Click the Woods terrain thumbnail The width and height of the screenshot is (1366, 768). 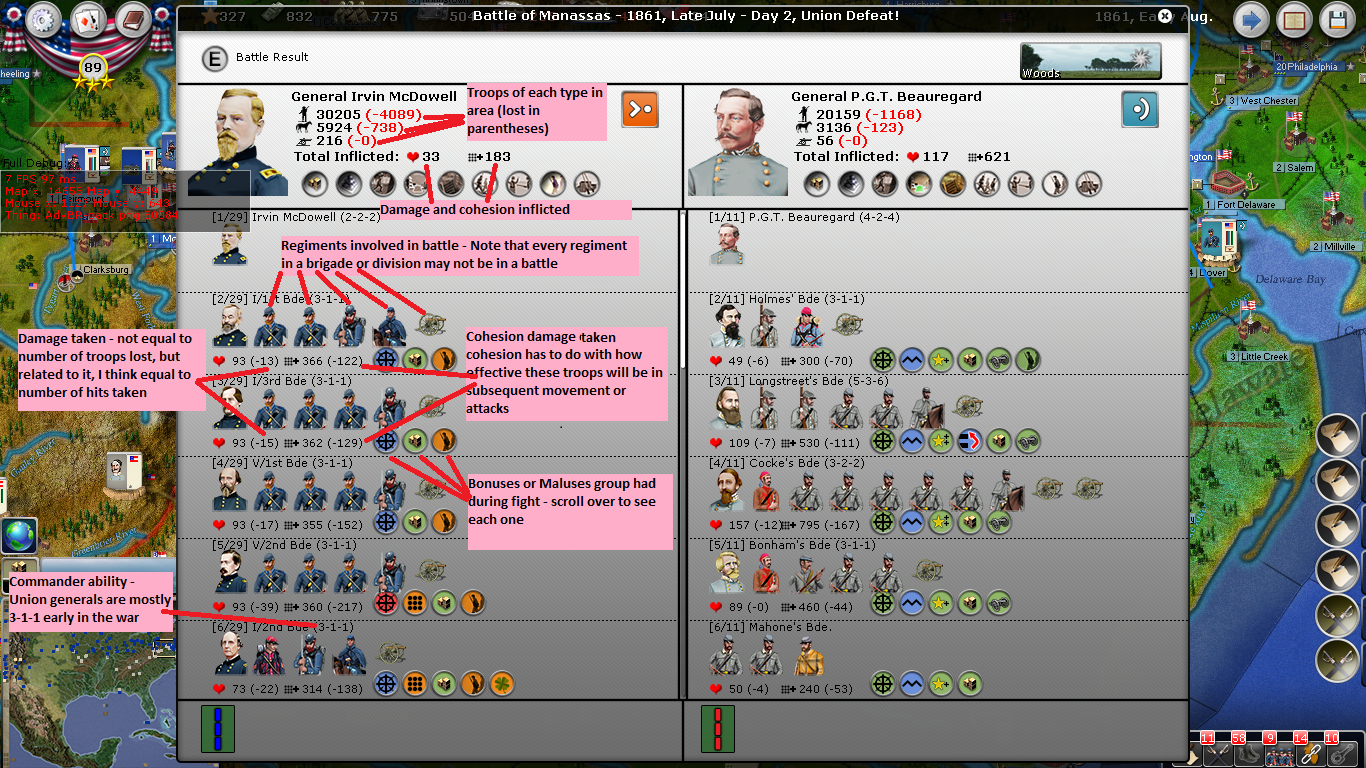1090,61
